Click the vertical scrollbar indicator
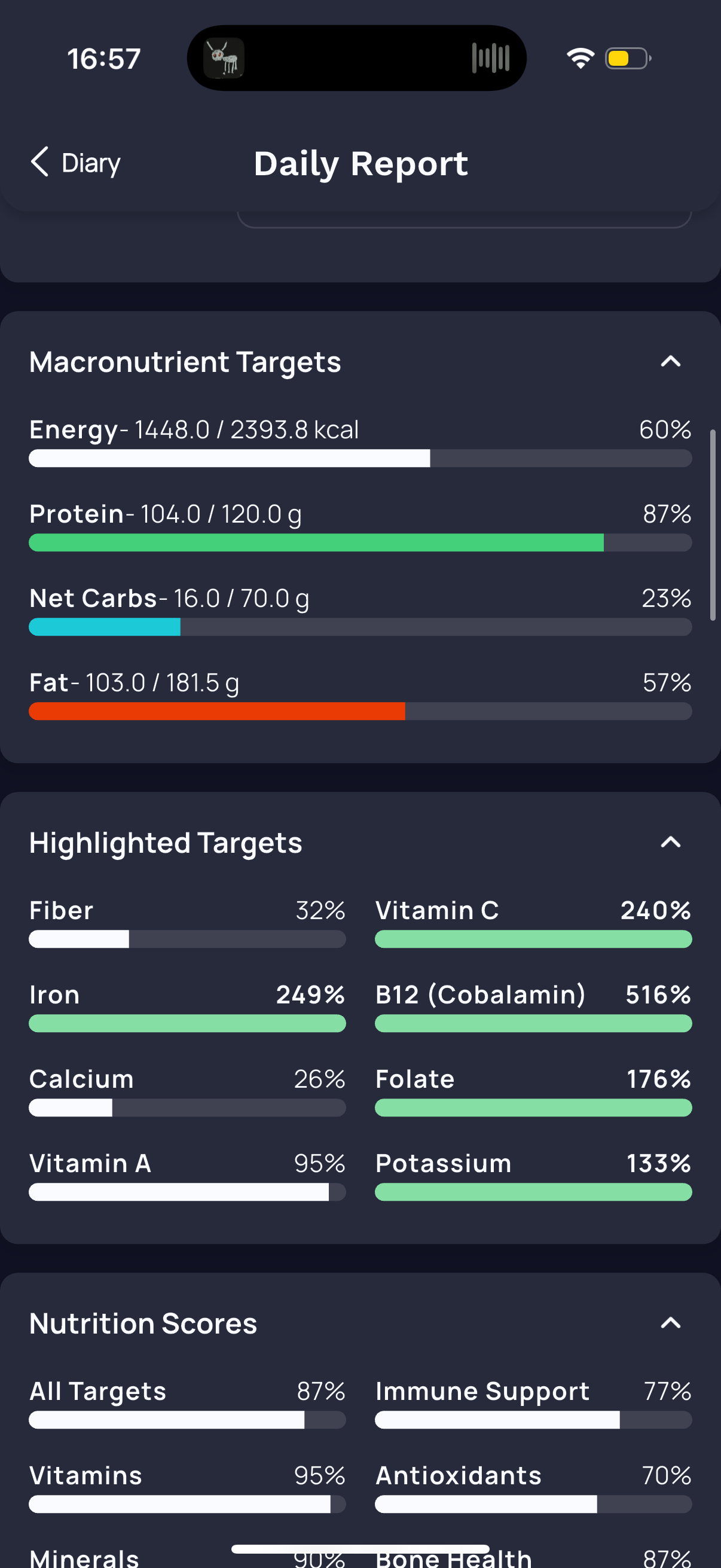This screenshot has height=1568, width=721. coord(713,525)
